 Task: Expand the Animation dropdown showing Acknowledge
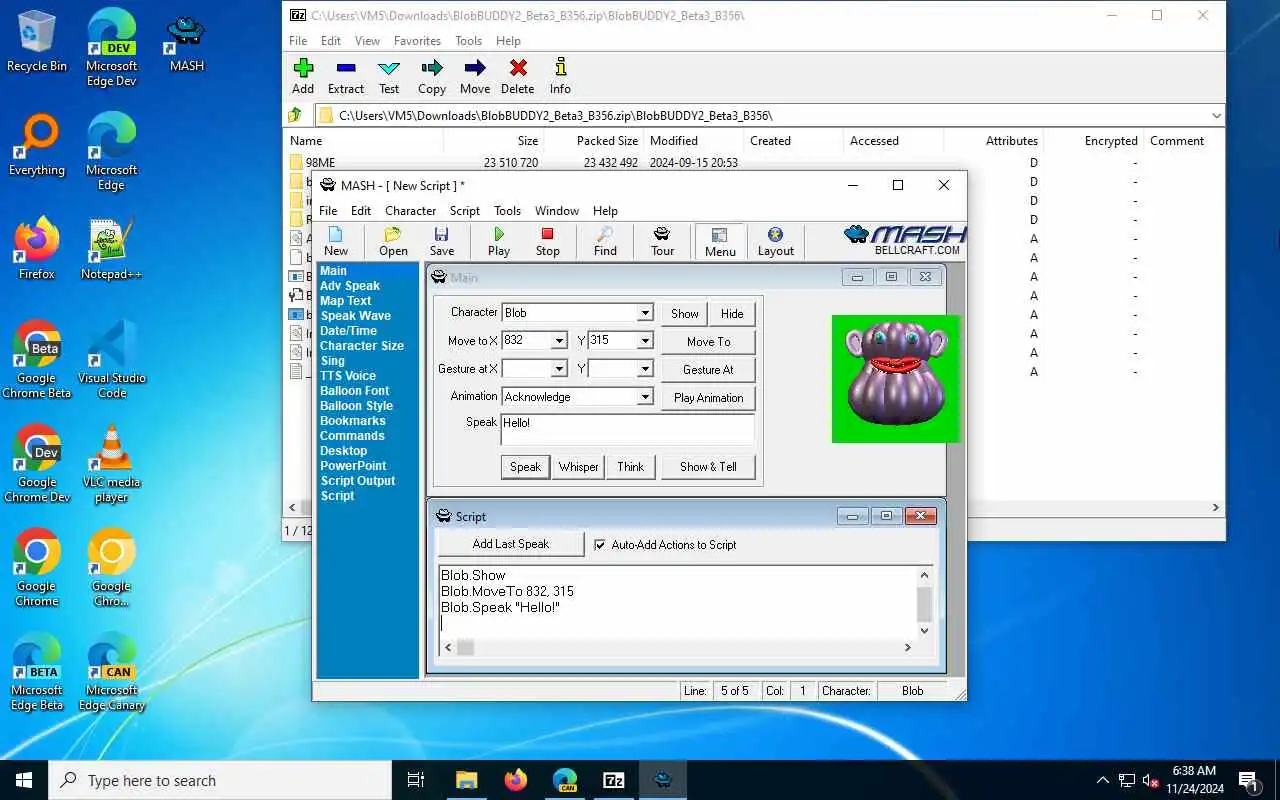coord(645,397)
